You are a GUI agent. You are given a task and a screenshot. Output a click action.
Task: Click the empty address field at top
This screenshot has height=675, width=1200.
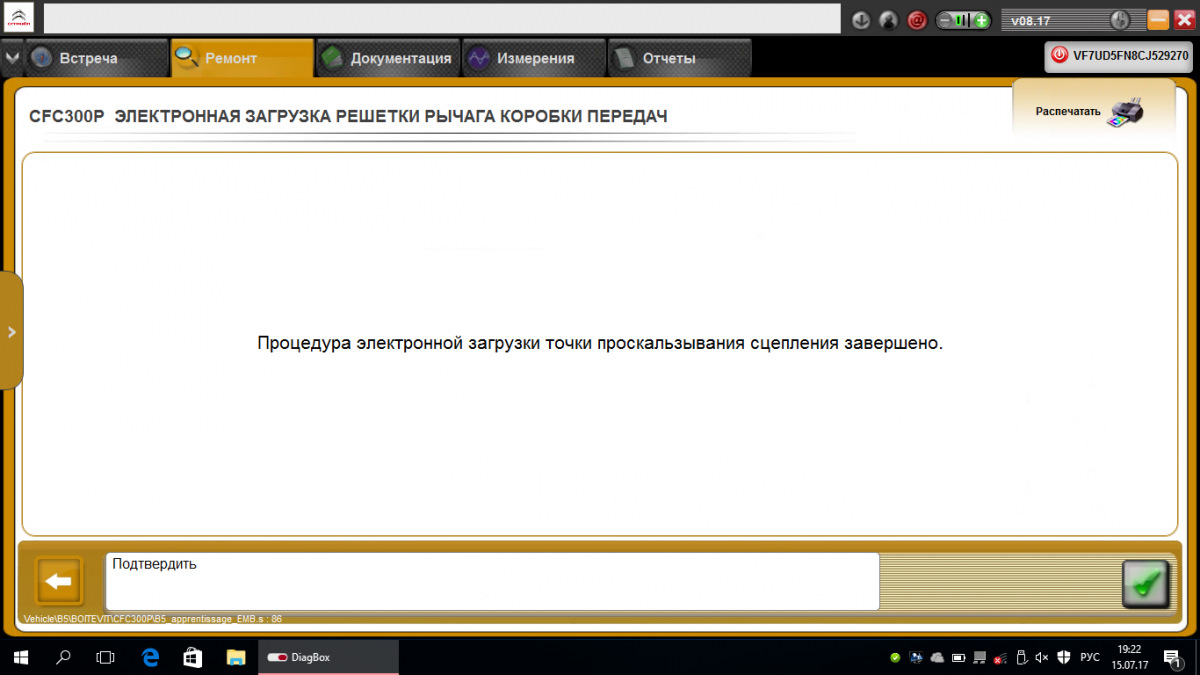pyautogui.click(x=442, y=18)
